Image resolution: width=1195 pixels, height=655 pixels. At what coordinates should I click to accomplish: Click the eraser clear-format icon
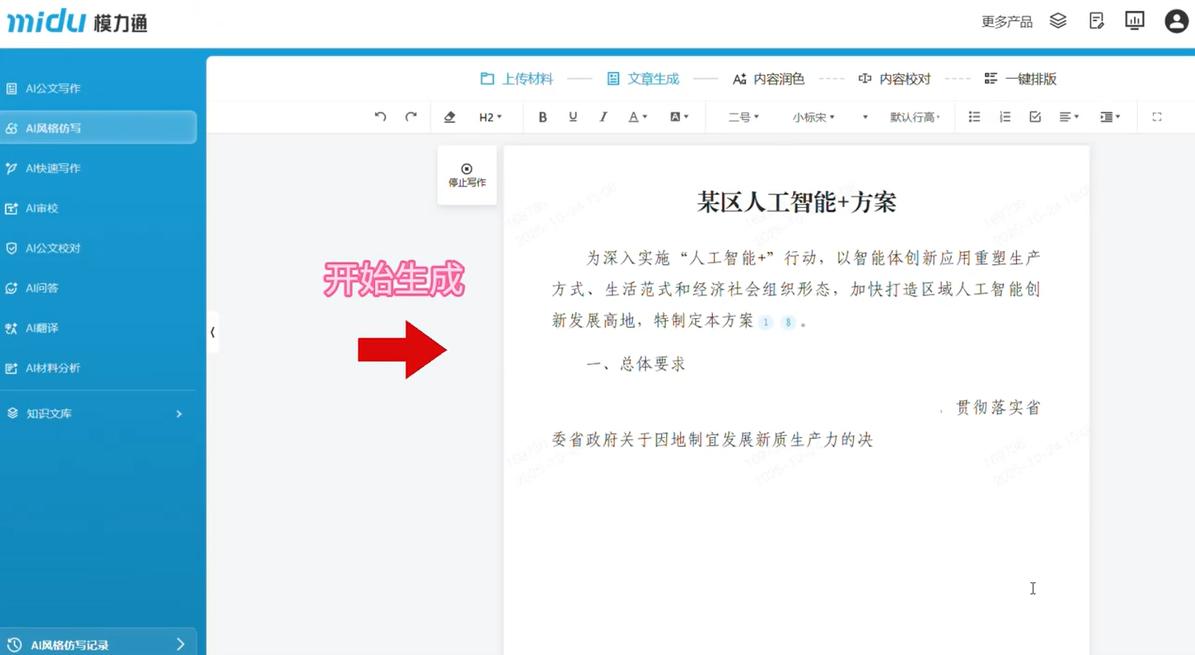pyautogui.click(x=449, y=117)
